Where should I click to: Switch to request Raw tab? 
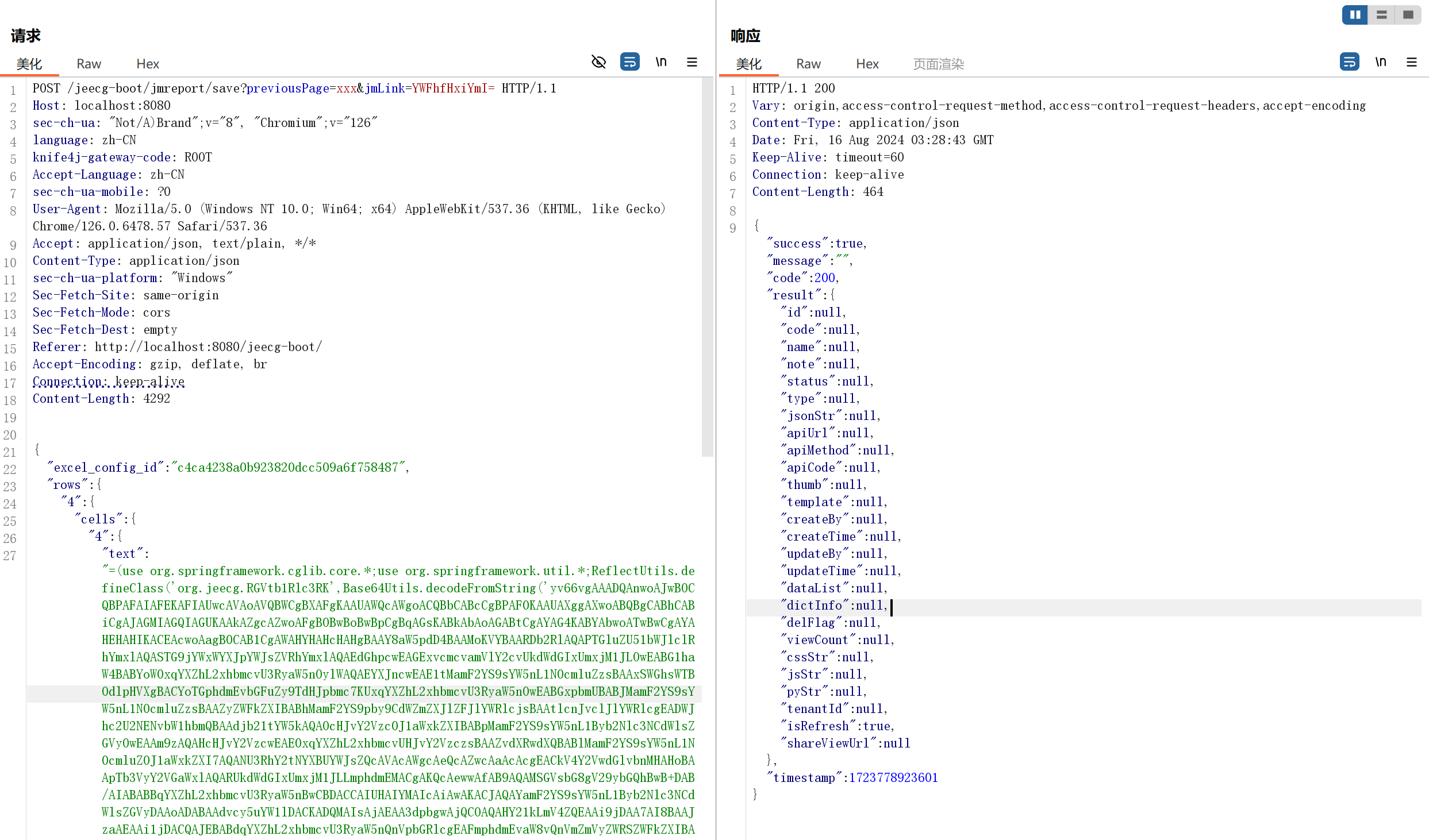coord(89,64)
